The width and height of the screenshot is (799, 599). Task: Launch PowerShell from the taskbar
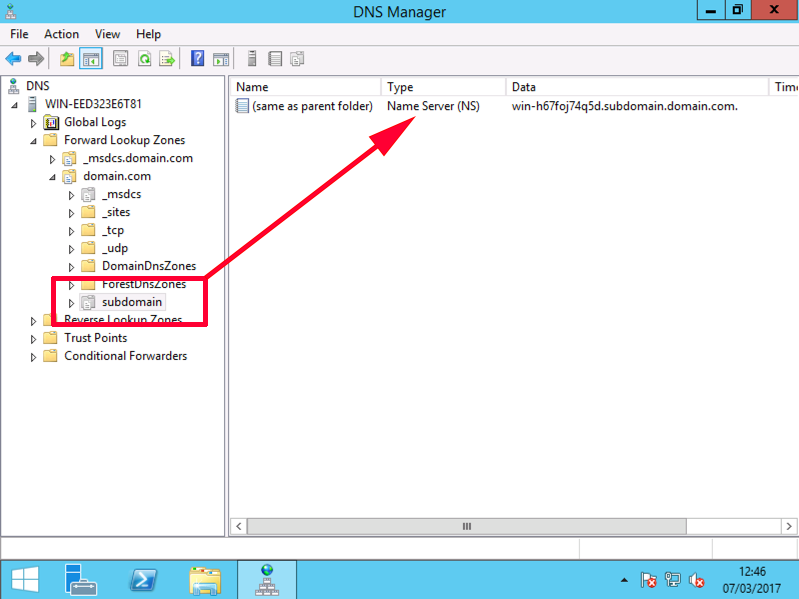tap(143, 580)
